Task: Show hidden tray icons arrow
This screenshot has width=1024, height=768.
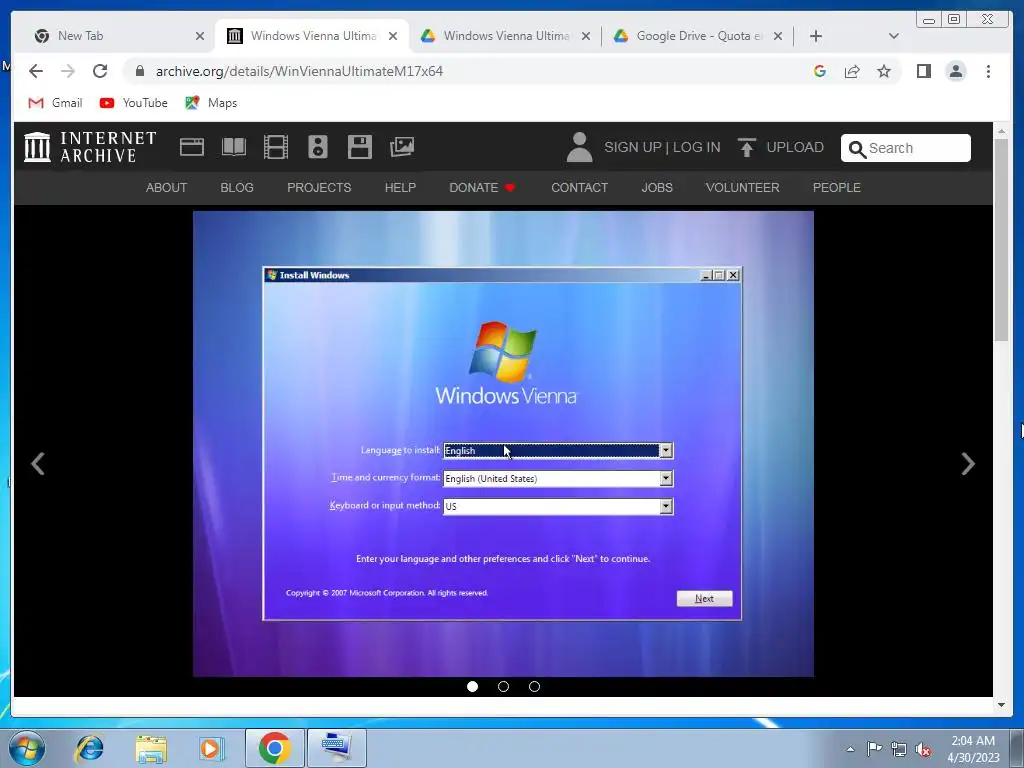Action: click(x=850, y=749)
